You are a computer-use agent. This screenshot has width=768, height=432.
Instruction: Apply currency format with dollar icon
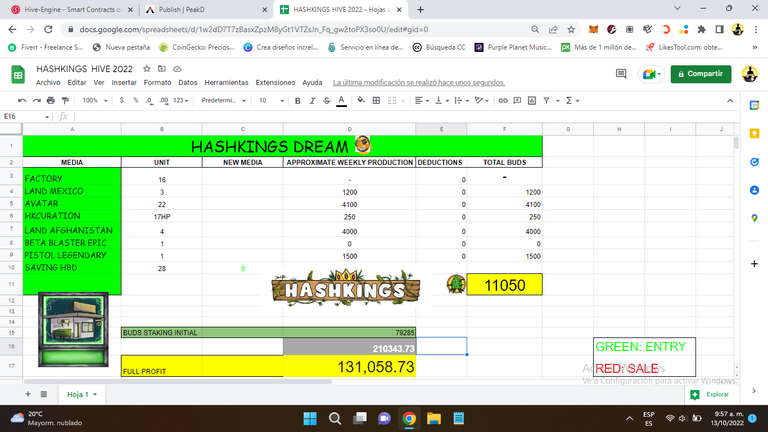pyautogui.click(x=121, y=100)
